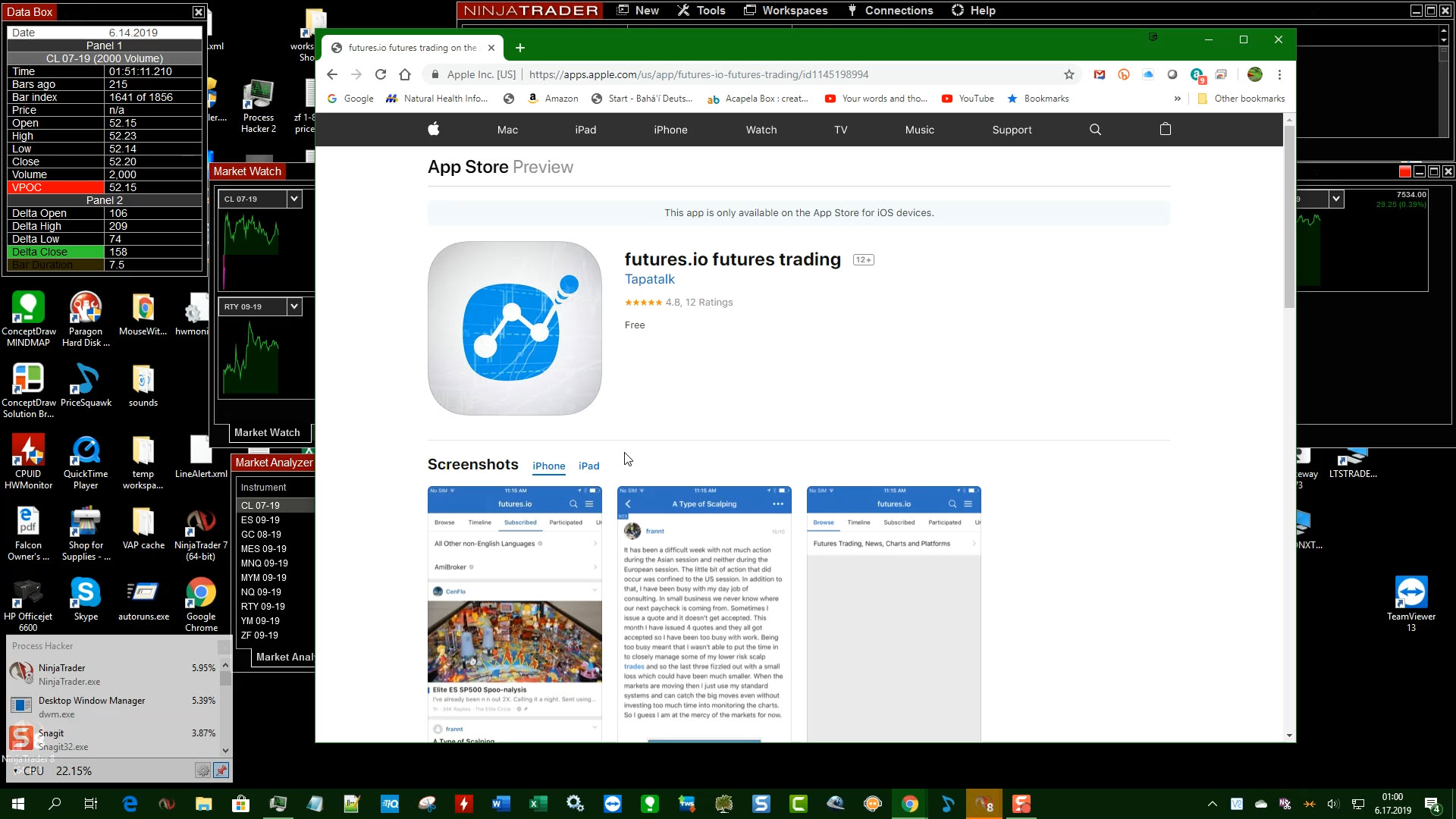Open File Explorer from the taskbar

(203, 804)
